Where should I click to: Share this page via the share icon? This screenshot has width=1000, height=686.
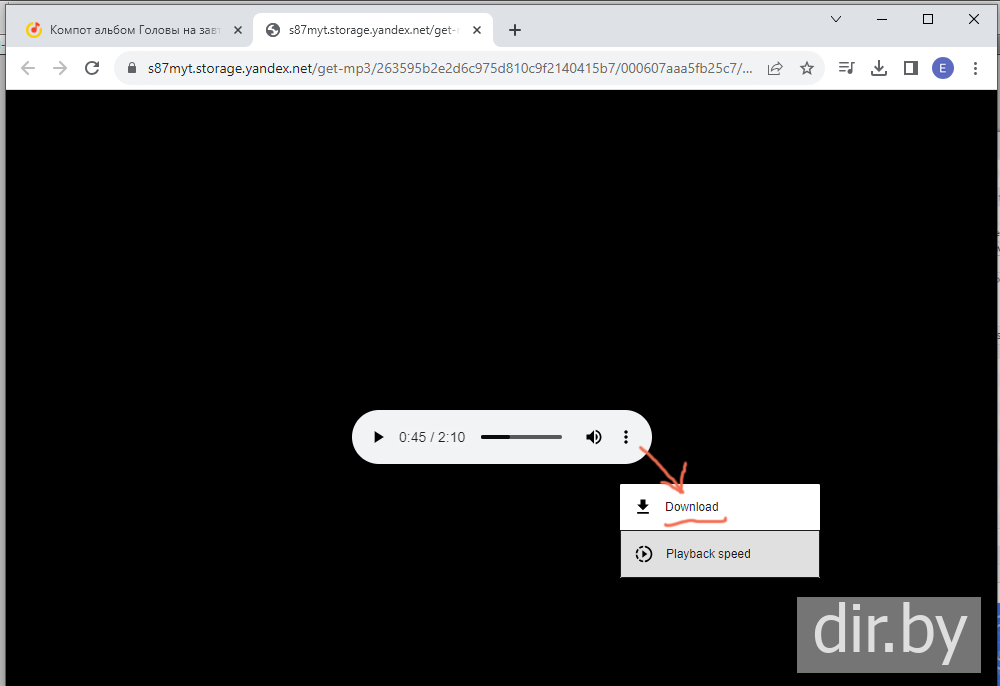[x=775, y=68]
